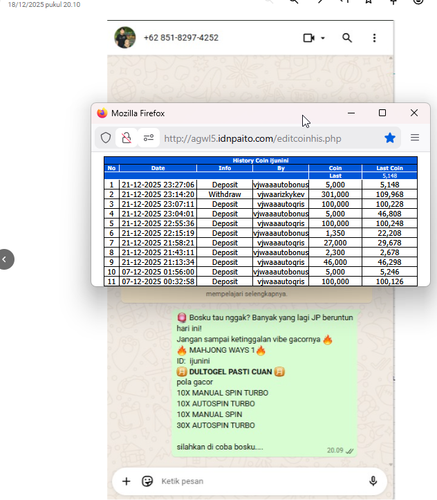The image size is (437, 500).
Task: Select the vjwaarizkykev cell
Action: 281,194
